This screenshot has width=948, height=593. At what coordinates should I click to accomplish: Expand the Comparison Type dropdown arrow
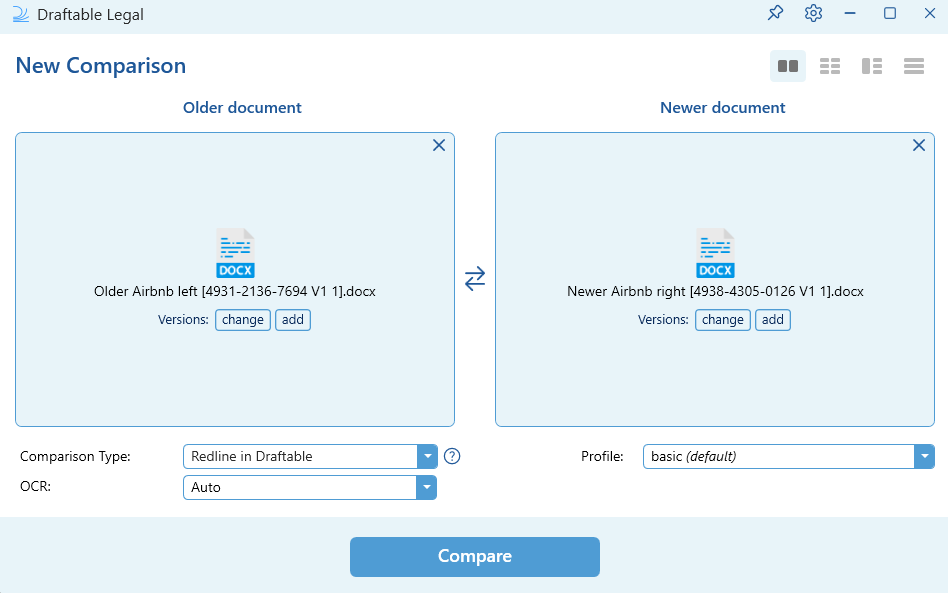coord(427,456)
